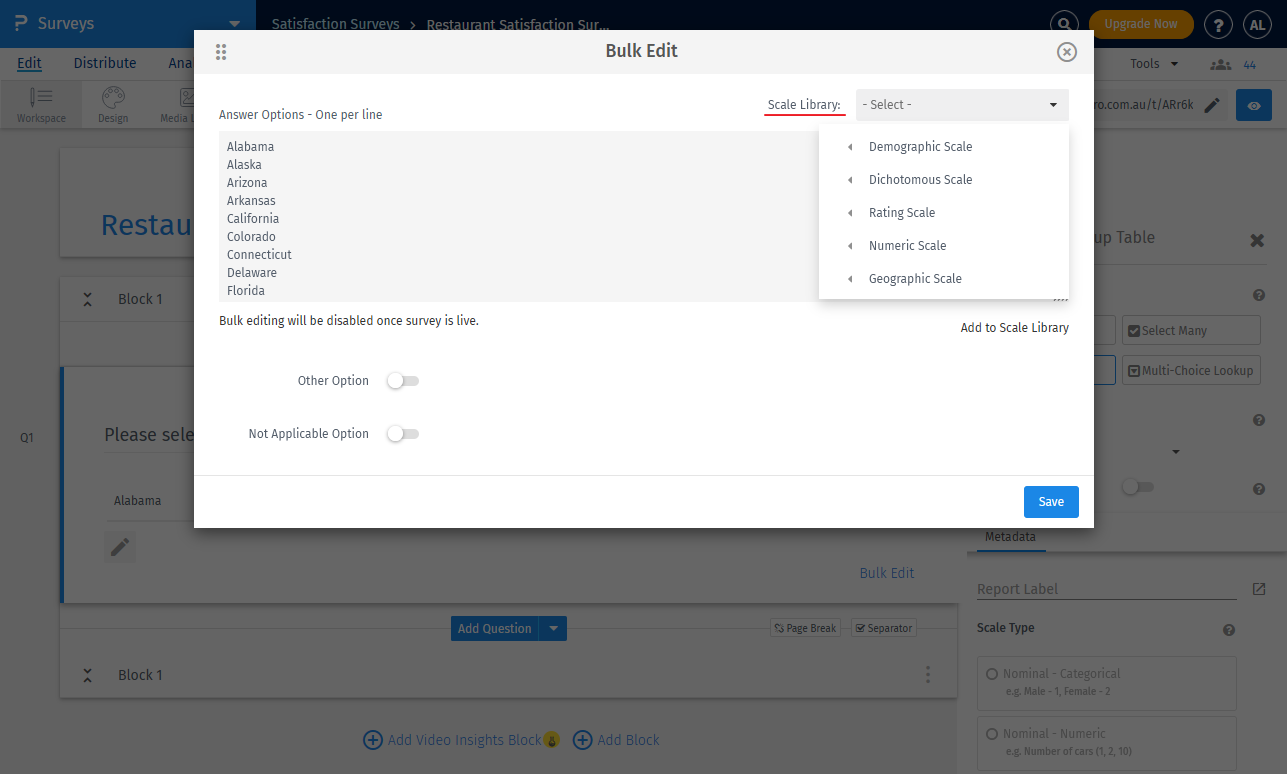Switch to the Distribute tab
The width and height of the screenshot is (1287, 774).
click(104, 63)
